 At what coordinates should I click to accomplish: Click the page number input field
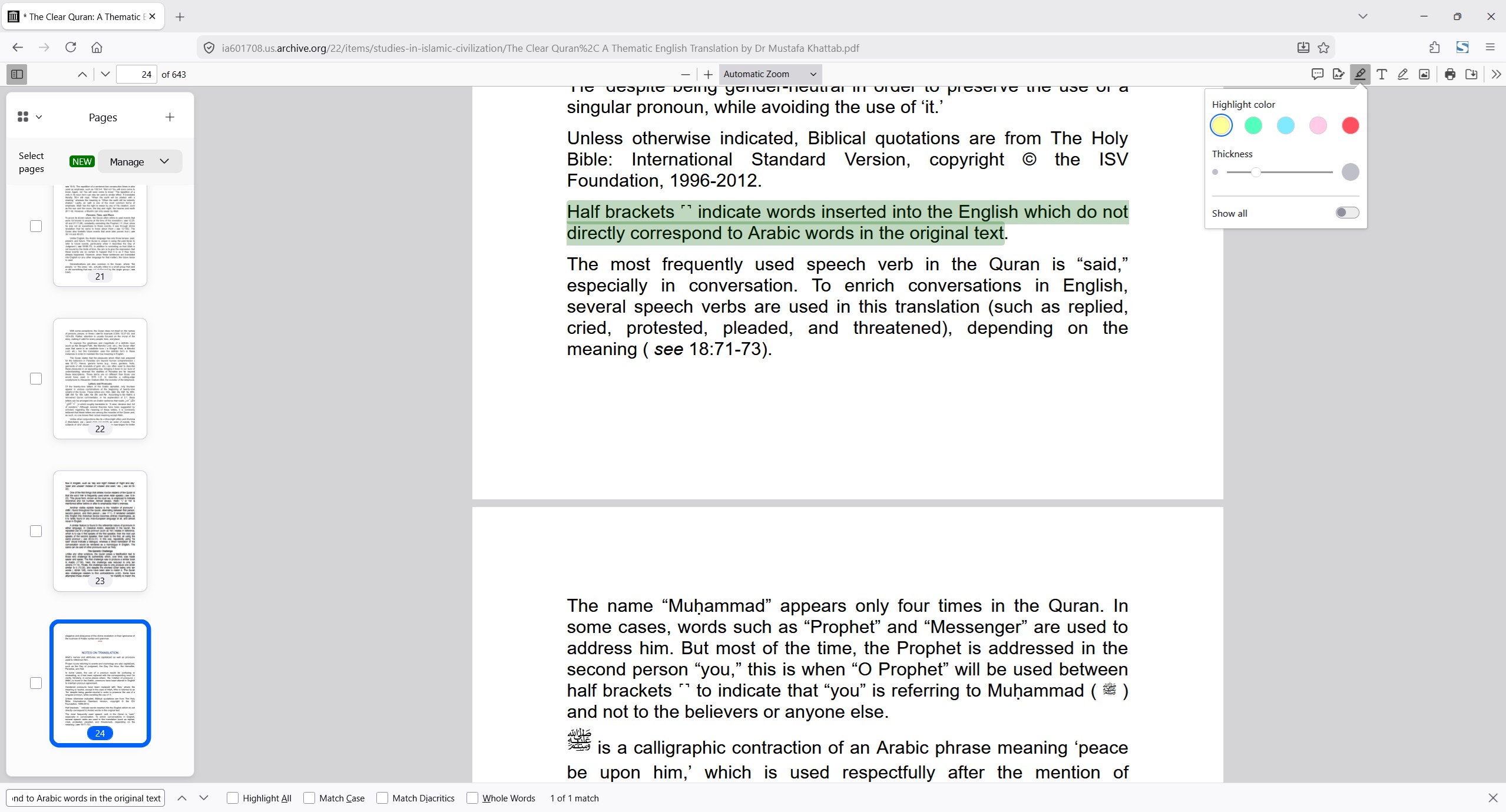click(x=137, y=74)
